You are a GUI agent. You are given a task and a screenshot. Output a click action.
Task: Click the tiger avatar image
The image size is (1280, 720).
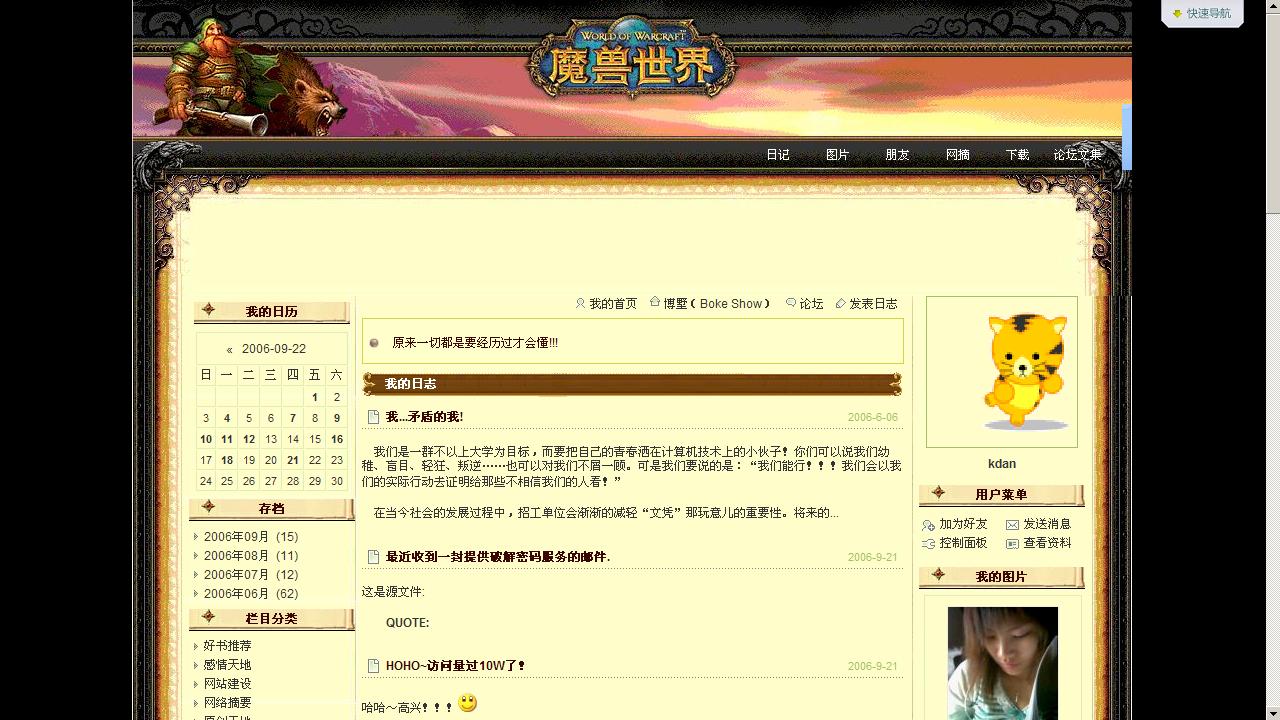(1002, 372)
